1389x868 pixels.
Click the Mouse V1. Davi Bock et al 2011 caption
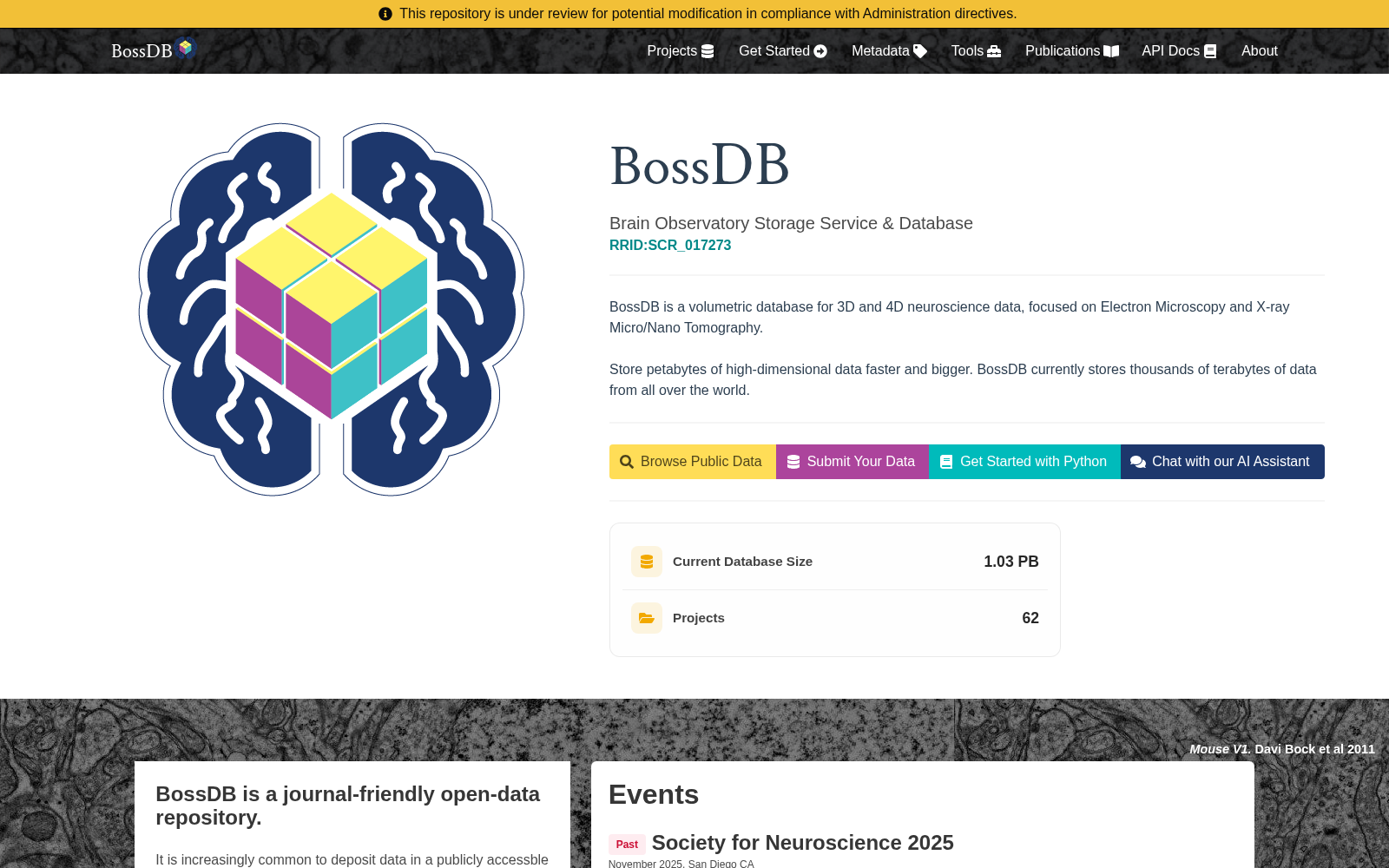click(x=1282, y=749)
